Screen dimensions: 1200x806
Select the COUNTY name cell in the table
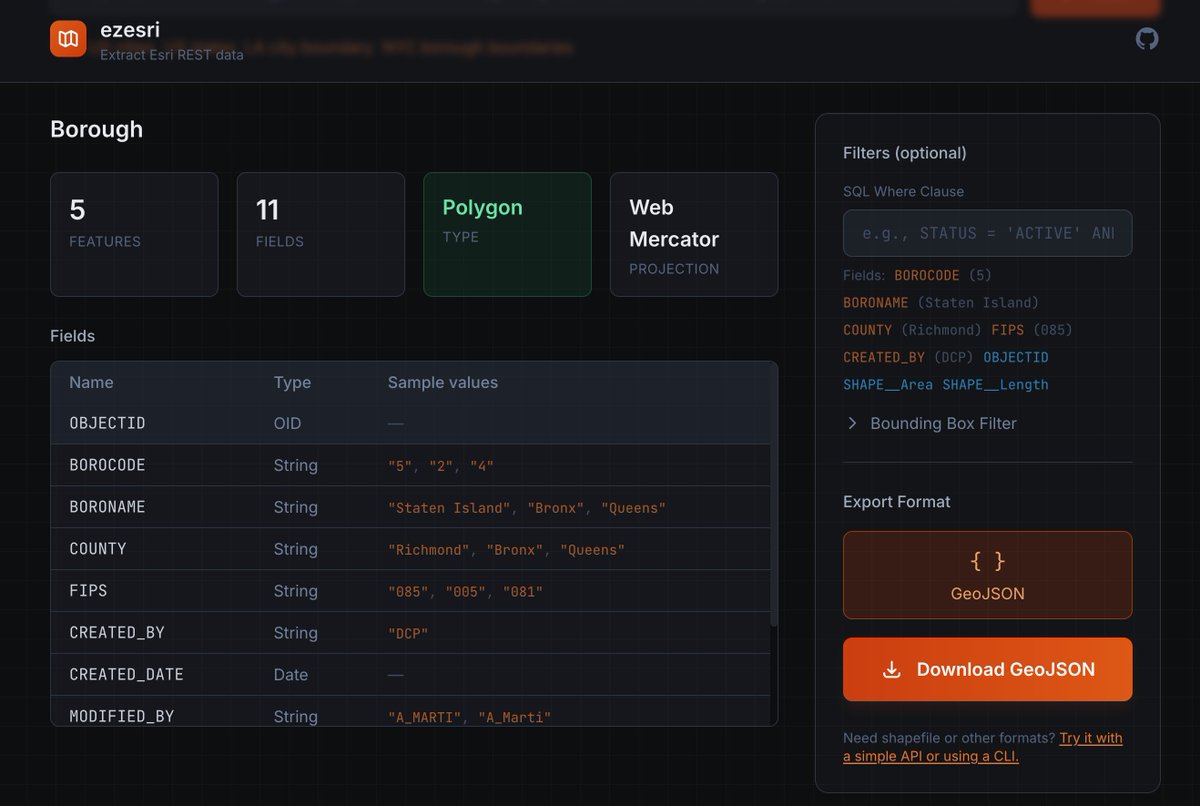[98, 549]
